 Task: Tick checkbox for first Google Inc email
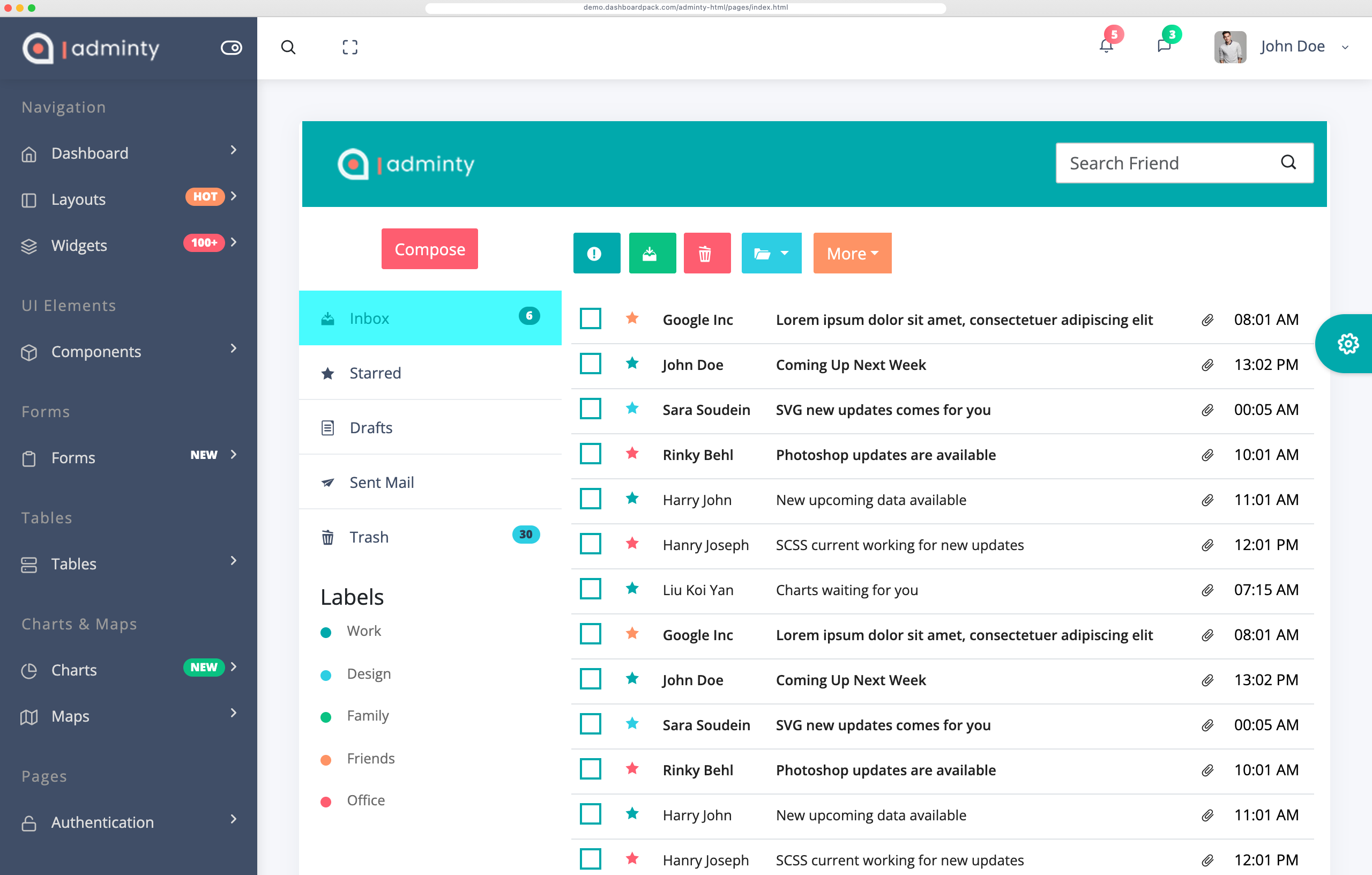(x=590, y=318)
